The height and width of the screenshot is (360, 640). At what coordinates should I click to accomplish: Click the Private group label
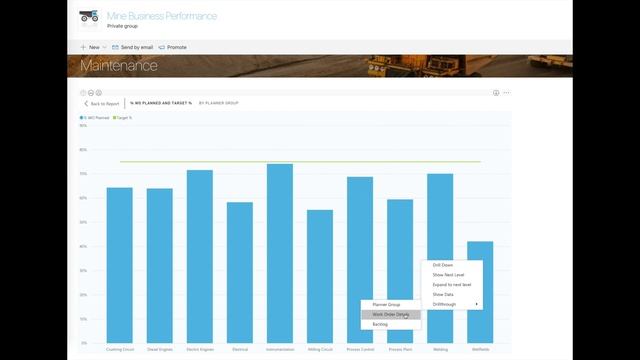122,26
